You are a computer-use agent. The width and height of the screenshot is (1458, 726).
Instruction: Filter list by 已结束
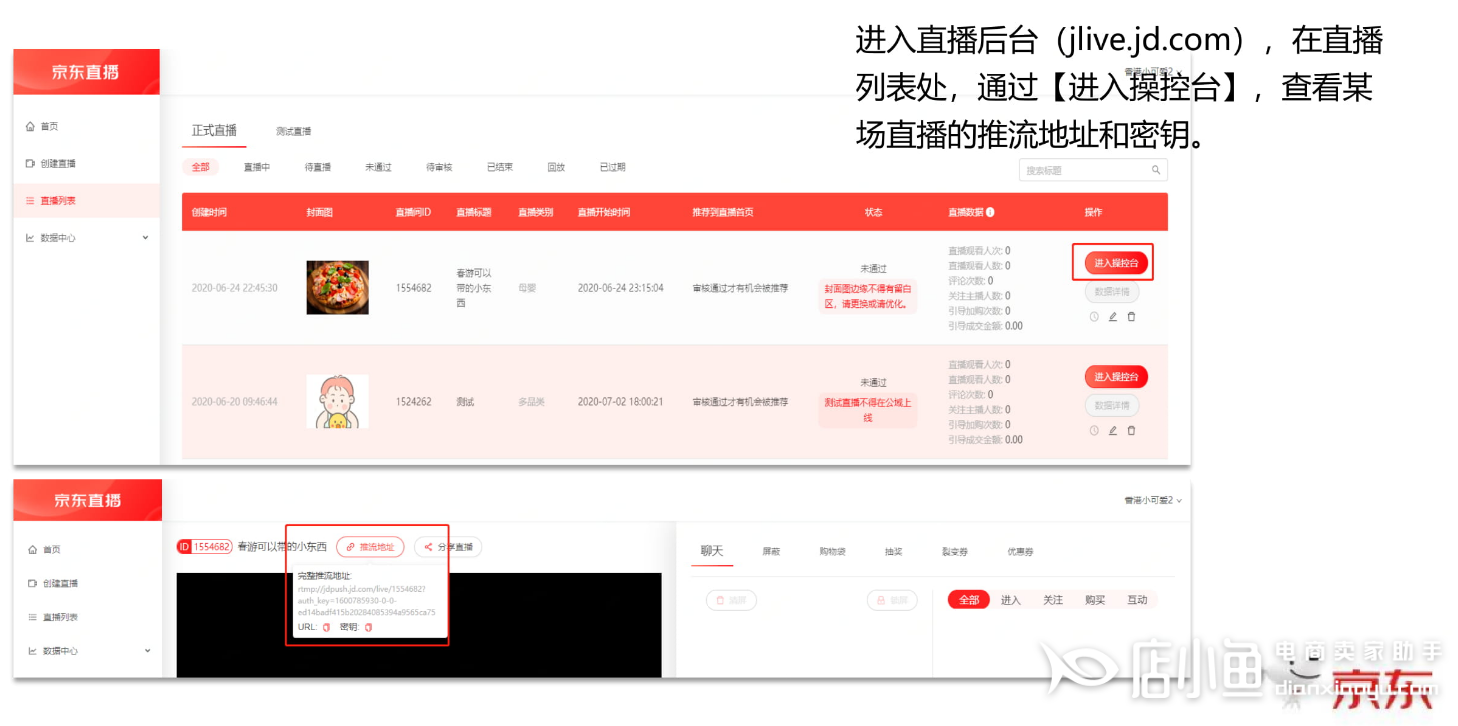(500, 167)
